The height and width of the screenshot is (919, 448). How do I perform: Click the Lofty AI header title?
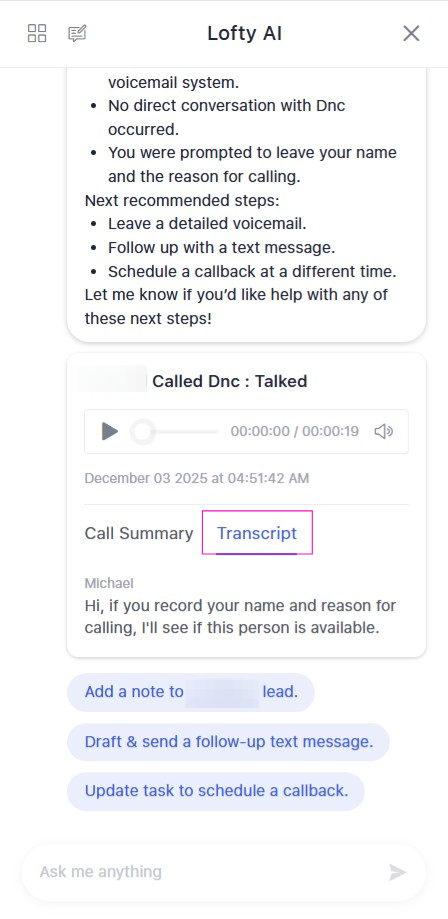245,33
